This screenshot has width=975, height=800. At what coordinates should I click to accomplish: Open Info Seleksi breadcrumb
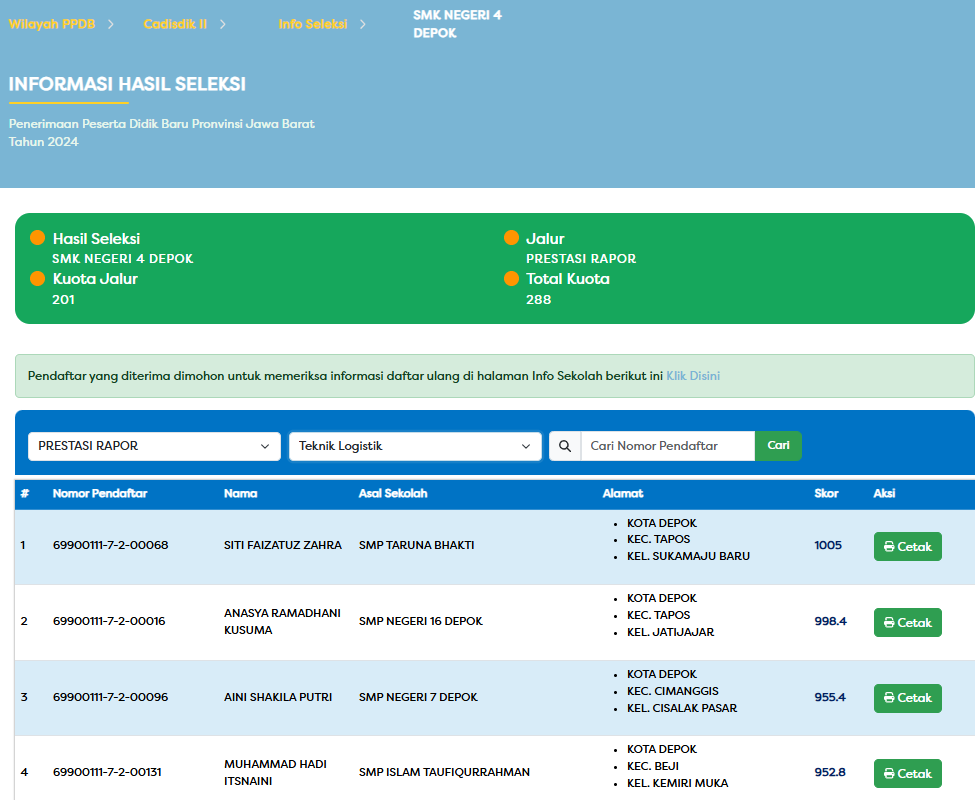[x=313, y=24]
